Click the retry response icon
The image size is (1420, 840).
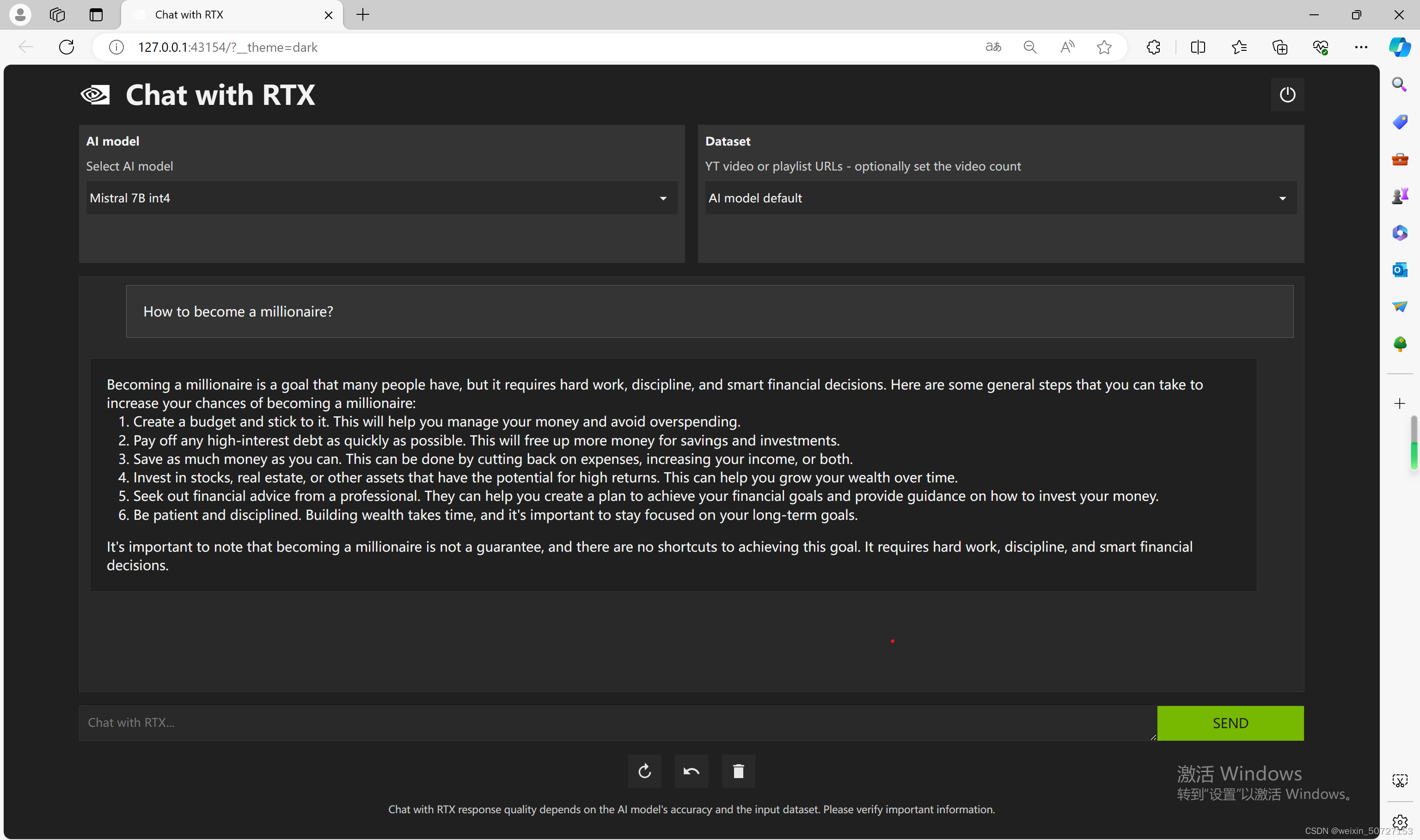644,771
